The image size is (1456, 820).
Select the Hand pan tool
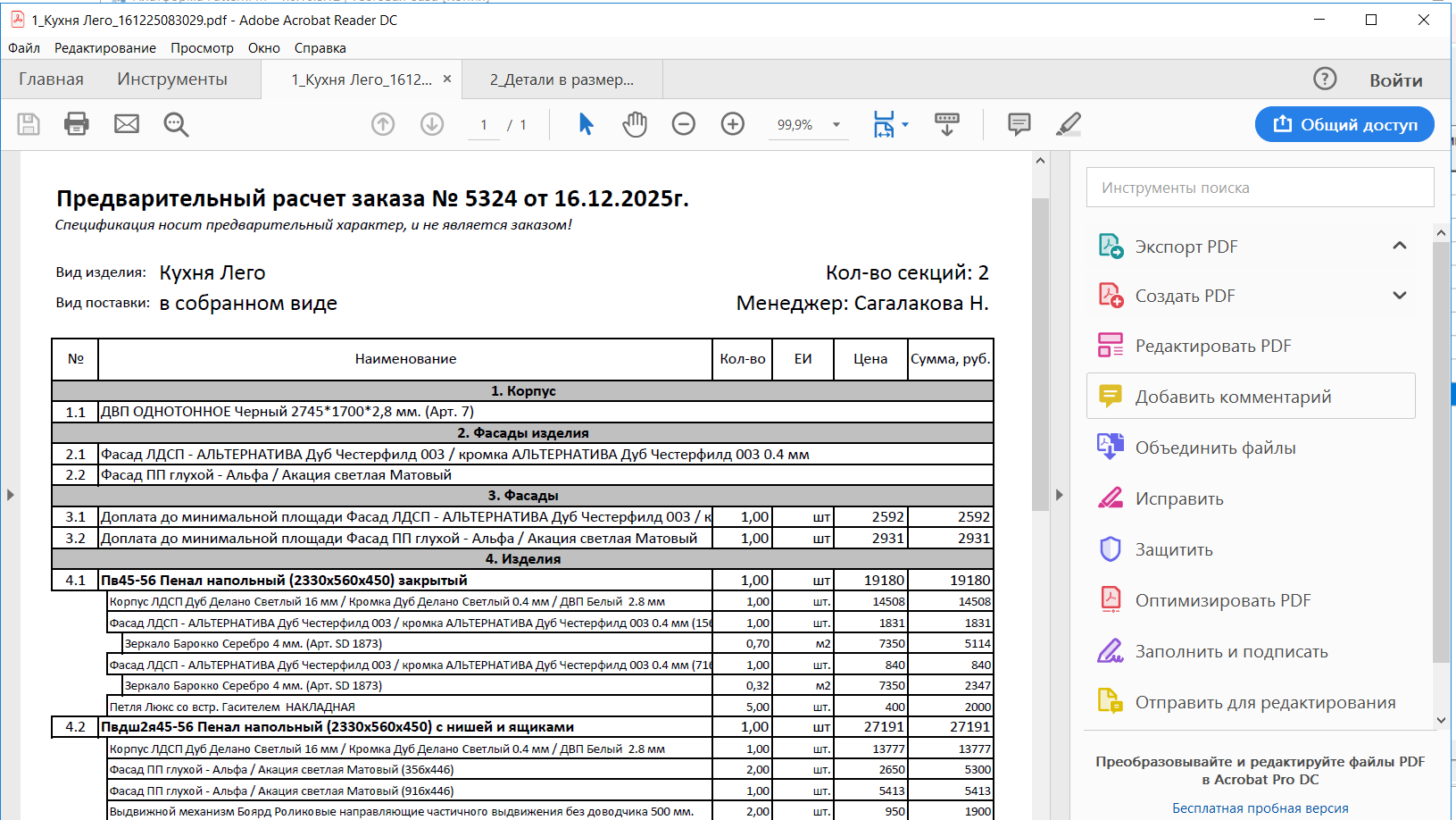pos(635,124)
